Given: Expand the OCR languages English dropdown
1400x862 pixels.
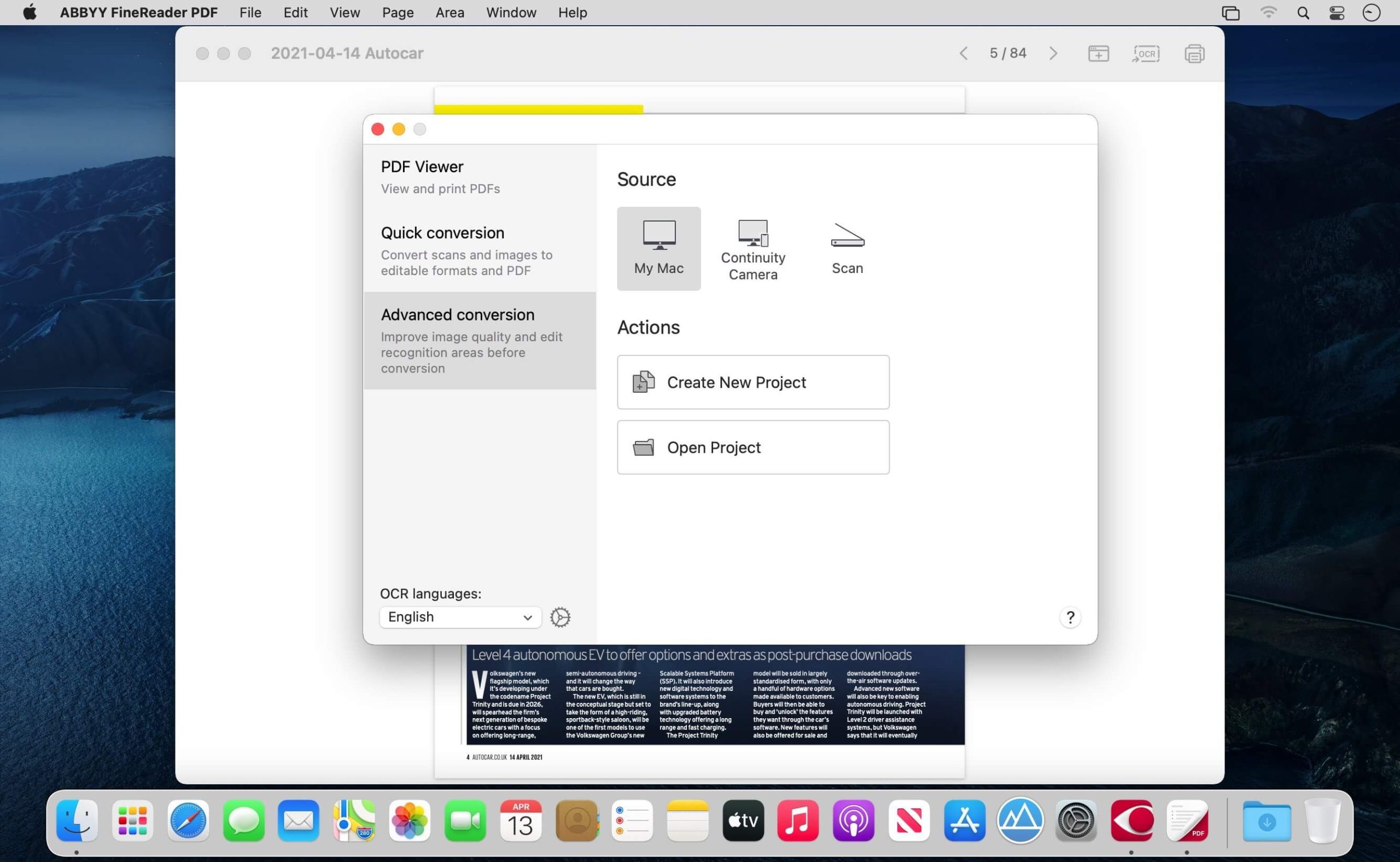Looking at the screenshot, I should coord(460,617).
